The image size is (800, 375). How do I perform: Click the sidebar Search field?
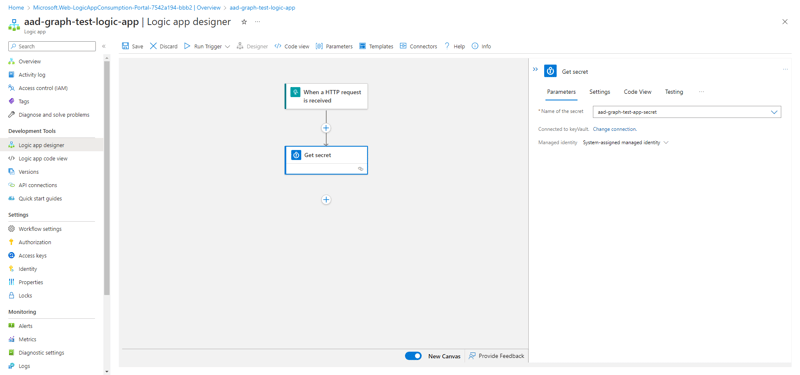[52, 46]
